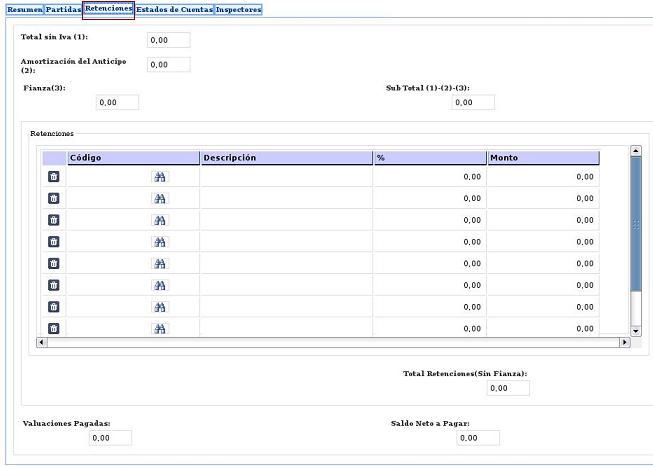Viewport: 653px width, 466px height.
Task: Click the trash icon in the first retention row
Action: 54,176
